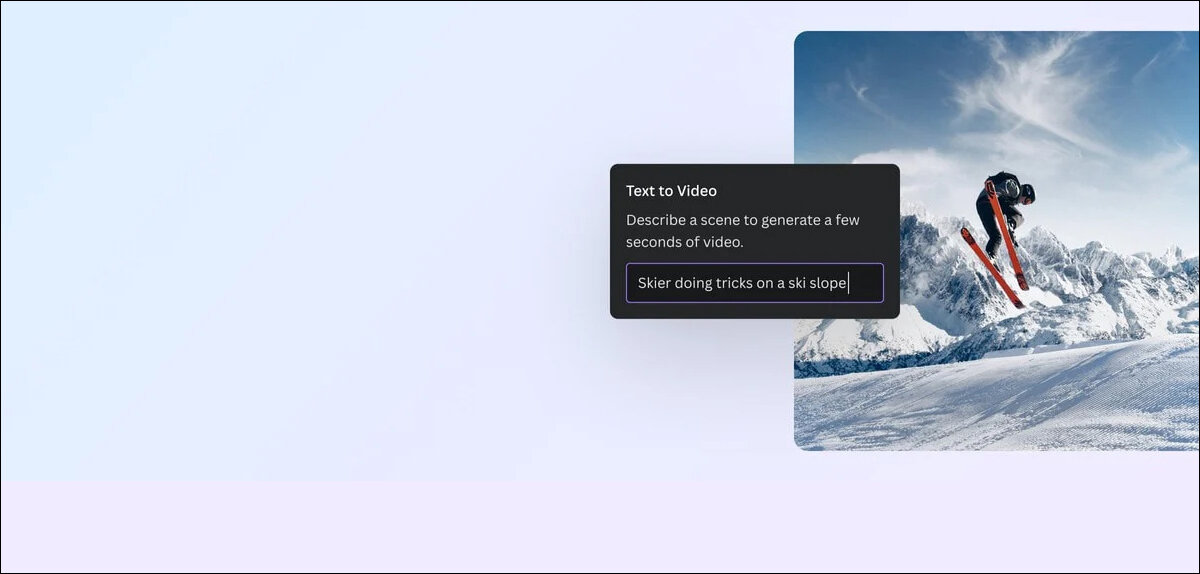Click the scene description input field
1200x574 pixels.
pyautogui.click(x=755, y=283)
